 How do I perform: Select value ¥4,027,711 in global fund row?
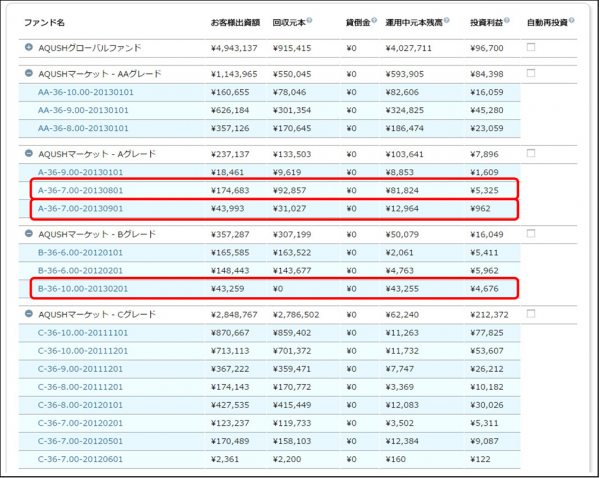[x=408, y=48]
